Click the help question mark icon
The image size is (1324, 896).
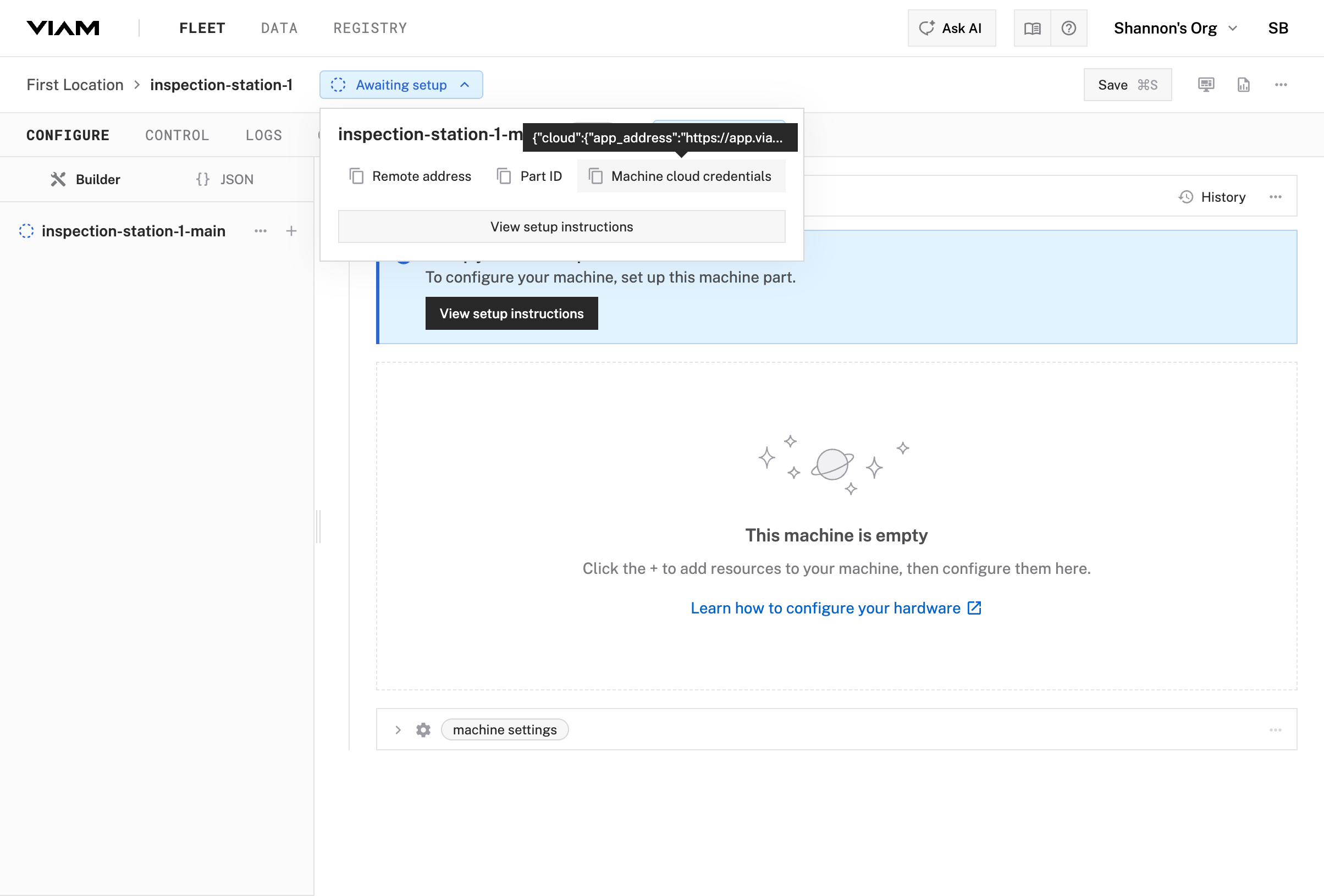pos(1069,28)
